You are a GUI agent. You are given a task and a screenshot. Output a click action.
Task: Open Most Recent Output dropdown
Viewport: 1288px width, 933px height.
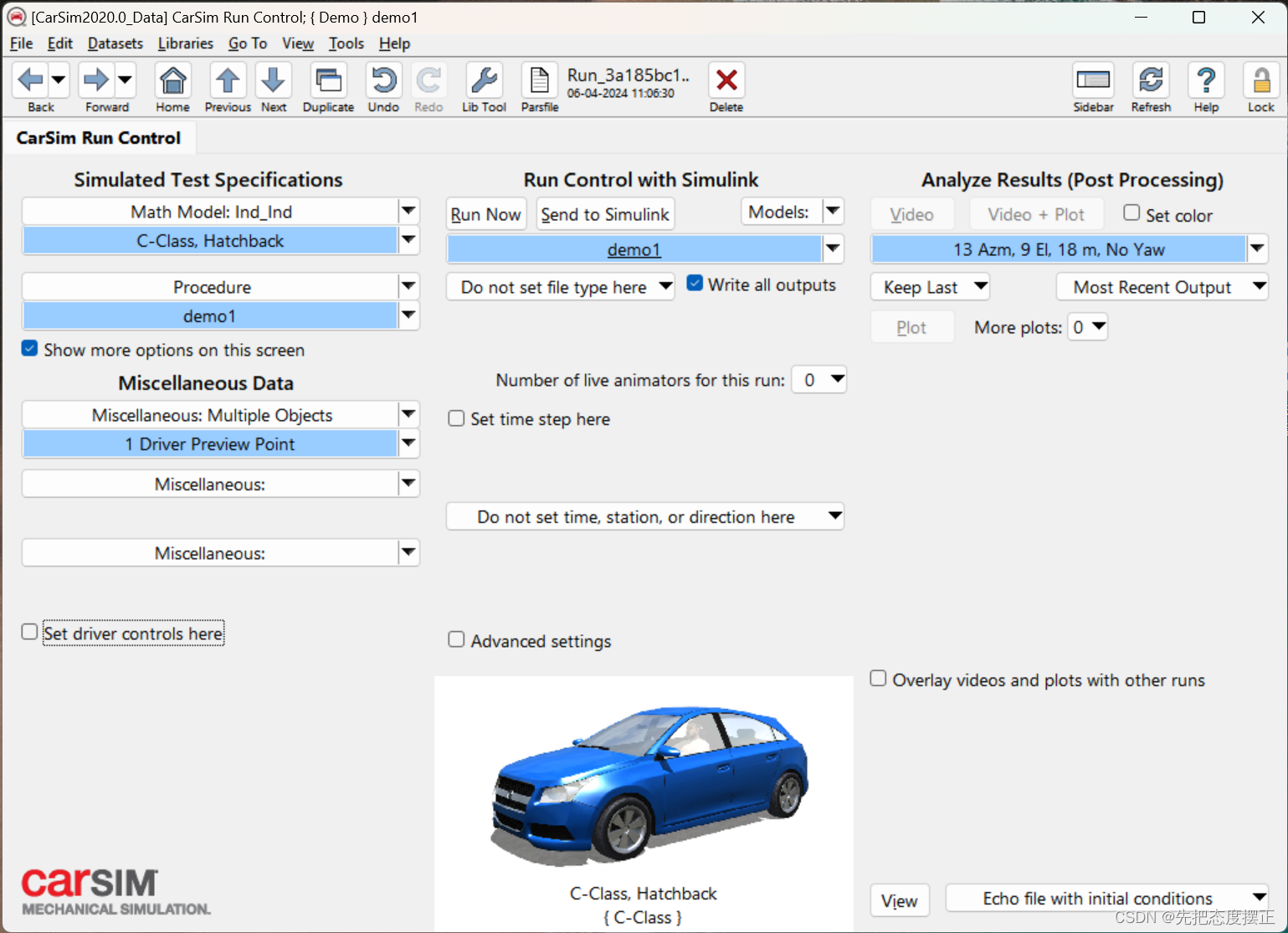coord(1162,287)
